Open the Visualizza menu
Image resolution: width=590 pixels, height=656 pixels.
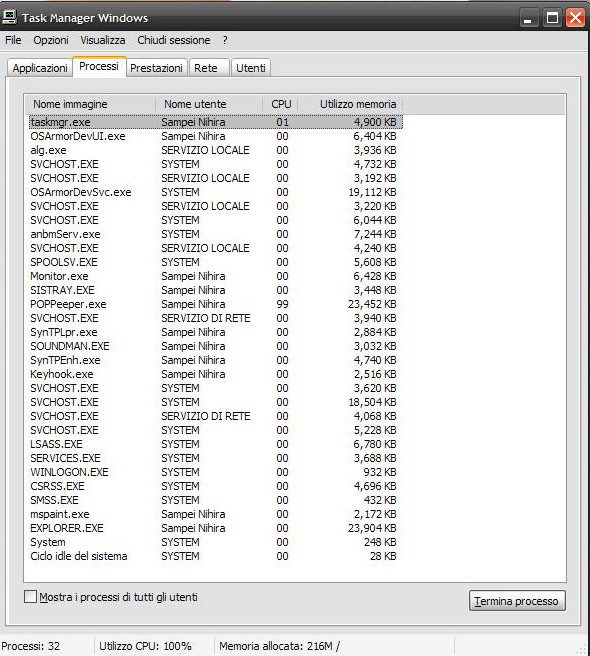click(103, 40)
